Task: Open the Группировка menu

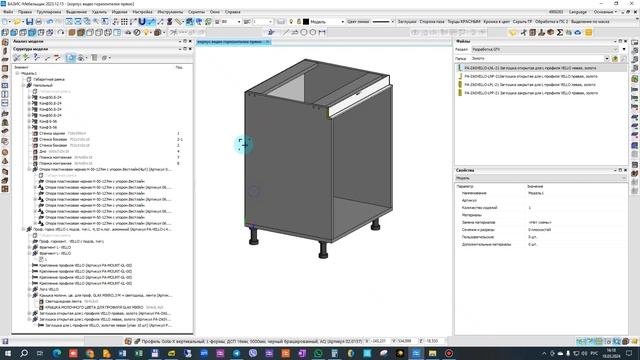Action: pos(49,12)
